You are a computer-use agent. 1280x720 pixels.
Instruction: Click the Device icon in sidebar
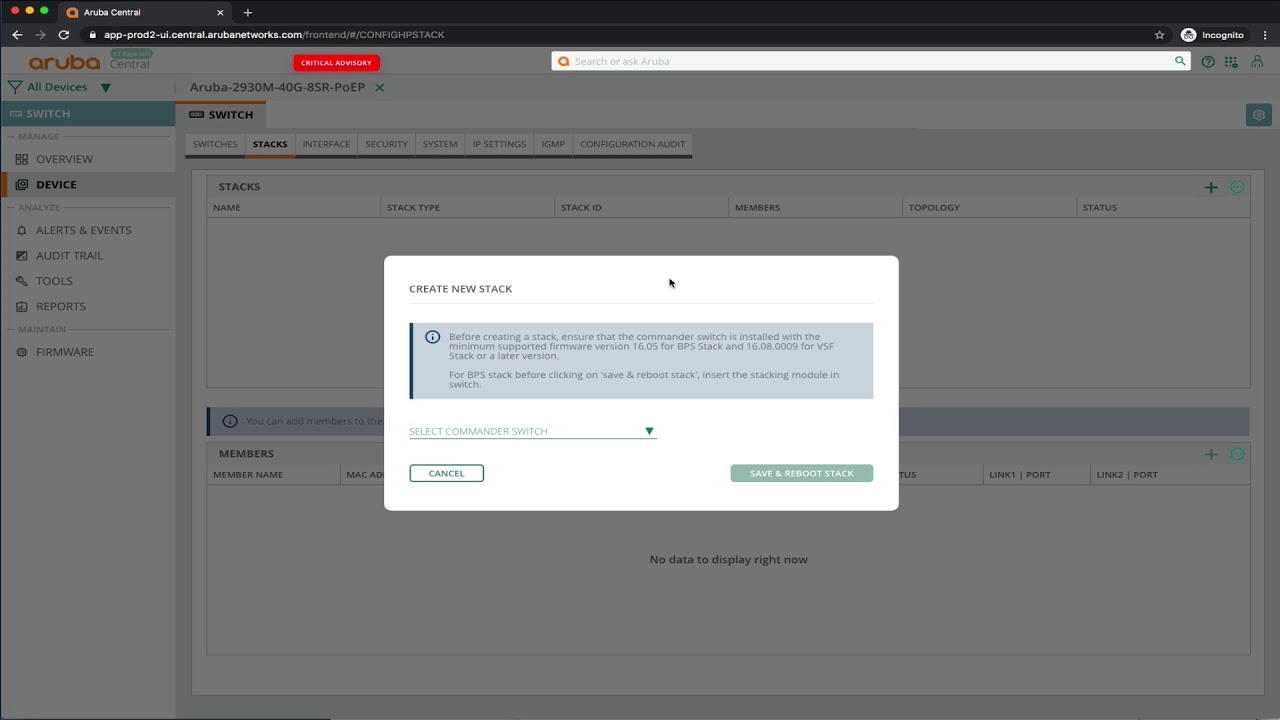(22, 184)
